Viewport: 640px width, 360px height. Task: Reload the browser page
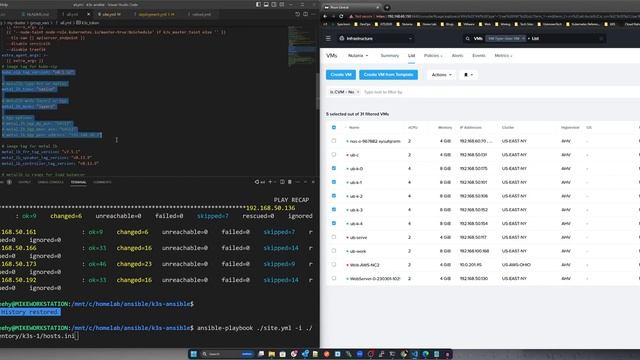tap(341, 16)
